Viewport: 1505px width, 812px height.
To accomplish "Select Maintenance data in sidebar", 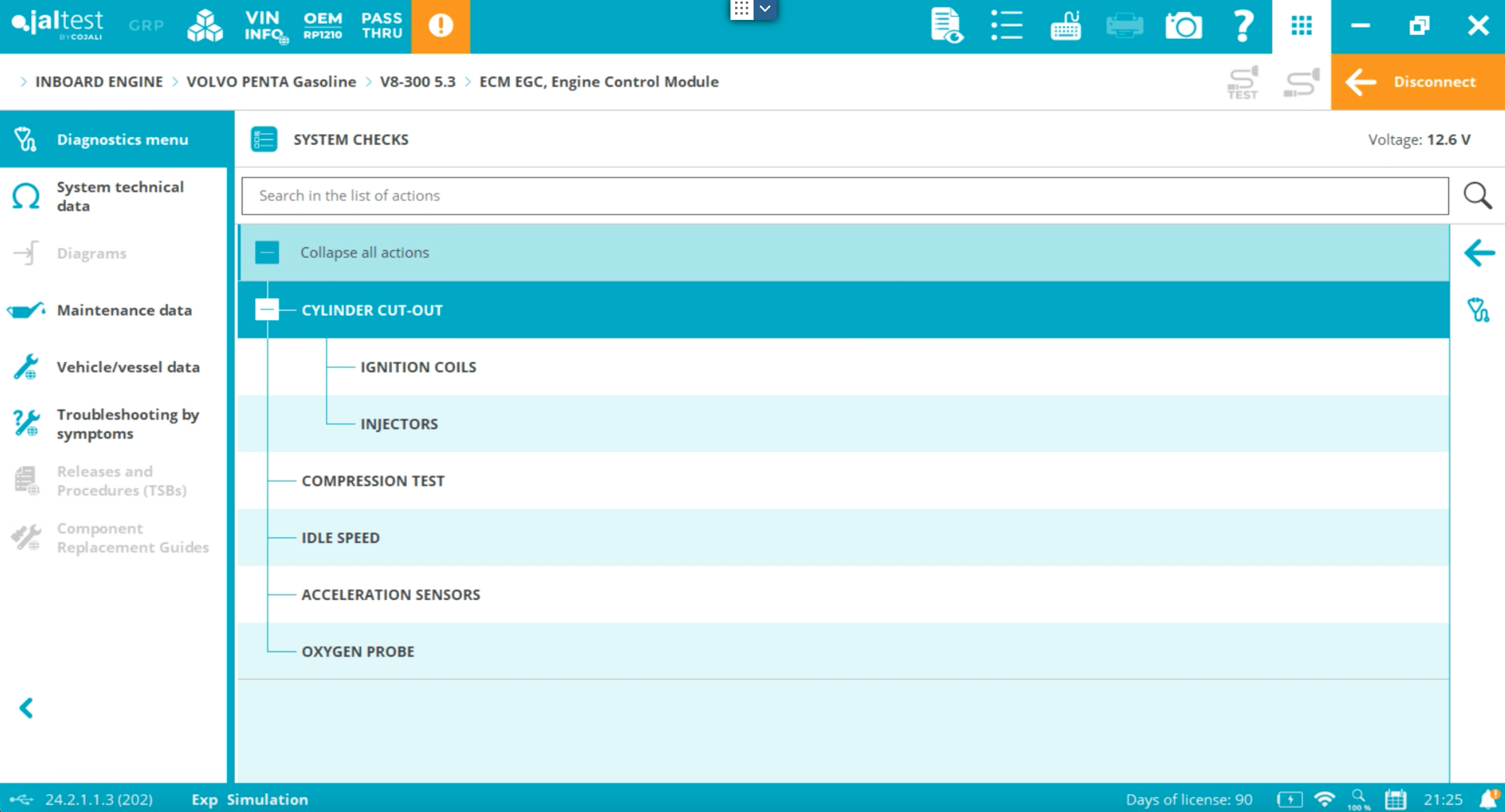I will pyautogui.click(x=124, y=310).
